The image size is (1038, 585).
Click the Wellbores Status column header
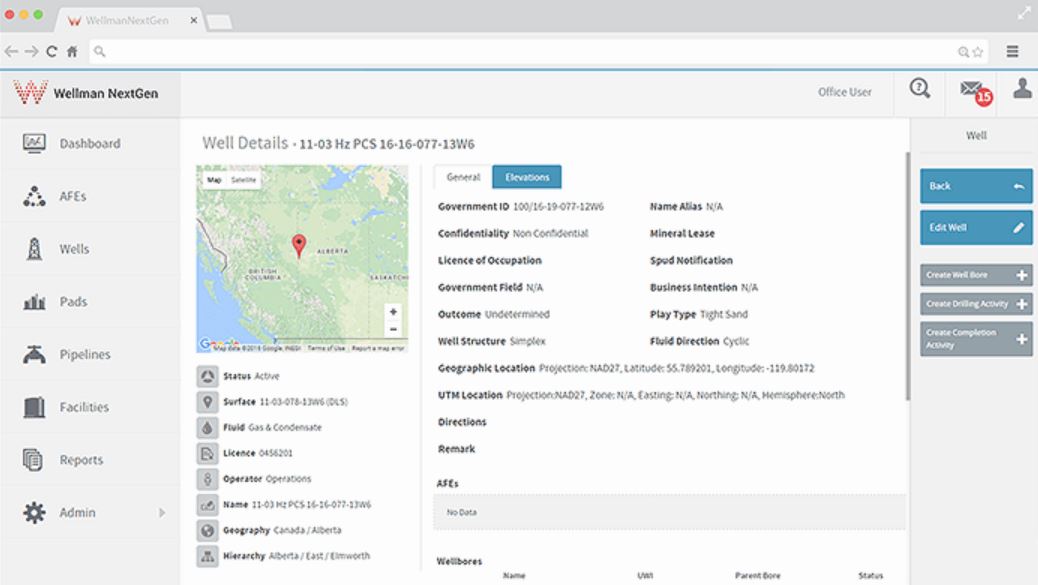(871, 576)
